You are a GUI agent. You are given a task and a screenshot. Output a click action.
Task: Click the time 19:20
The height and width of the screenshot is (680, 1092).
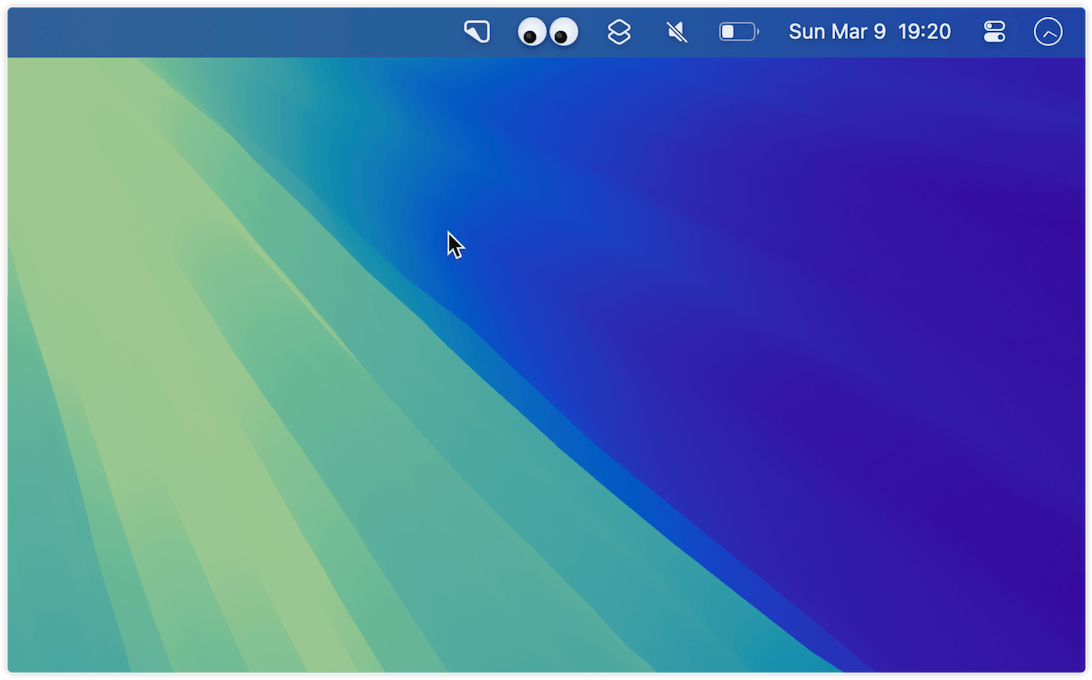pos(924,32)
